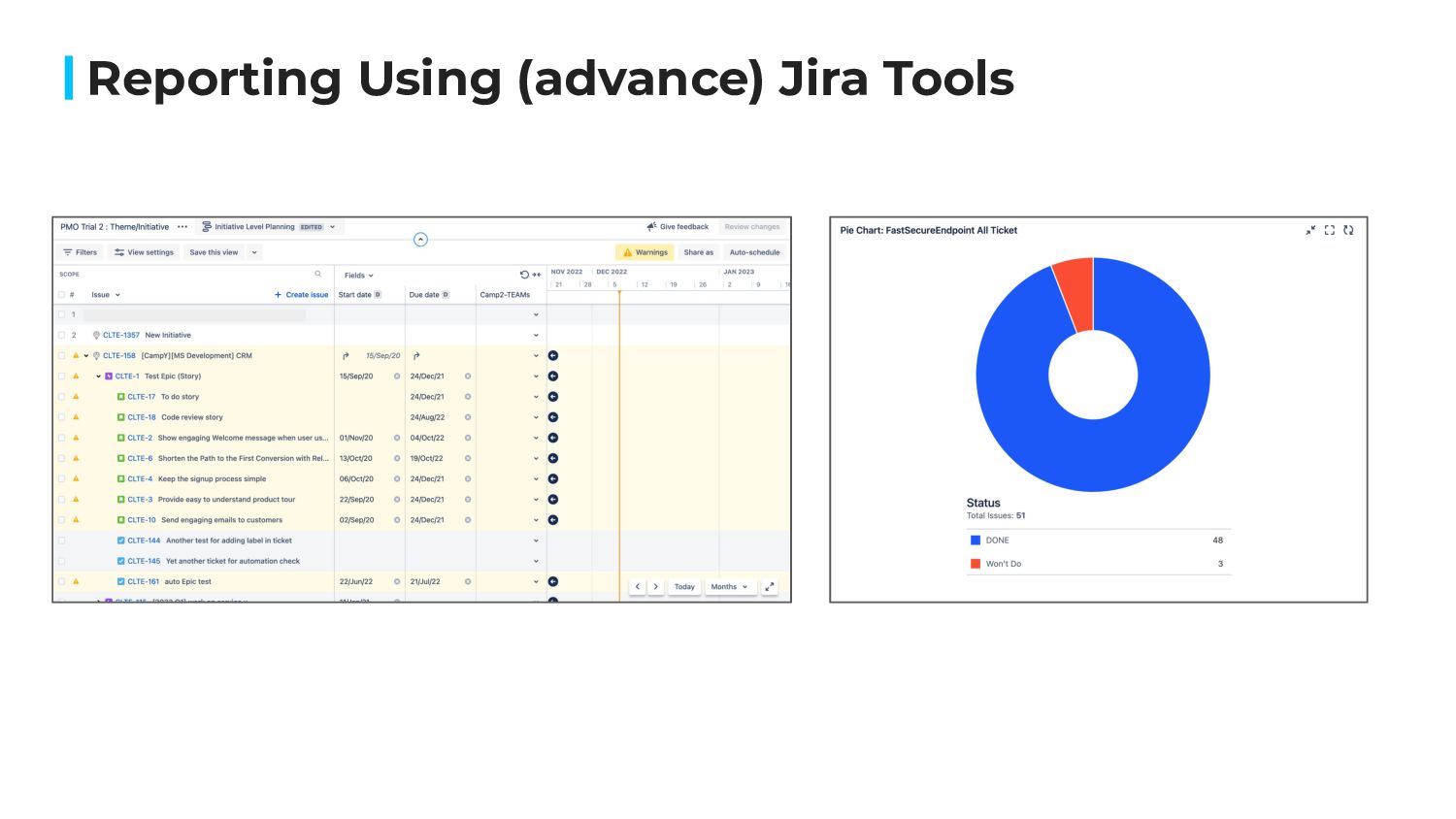The width and height of the screenshot is (1456, 819).
Task: Click the red Won't Do pie slice
Action: pyautogui.click(x=1076, y=294)
